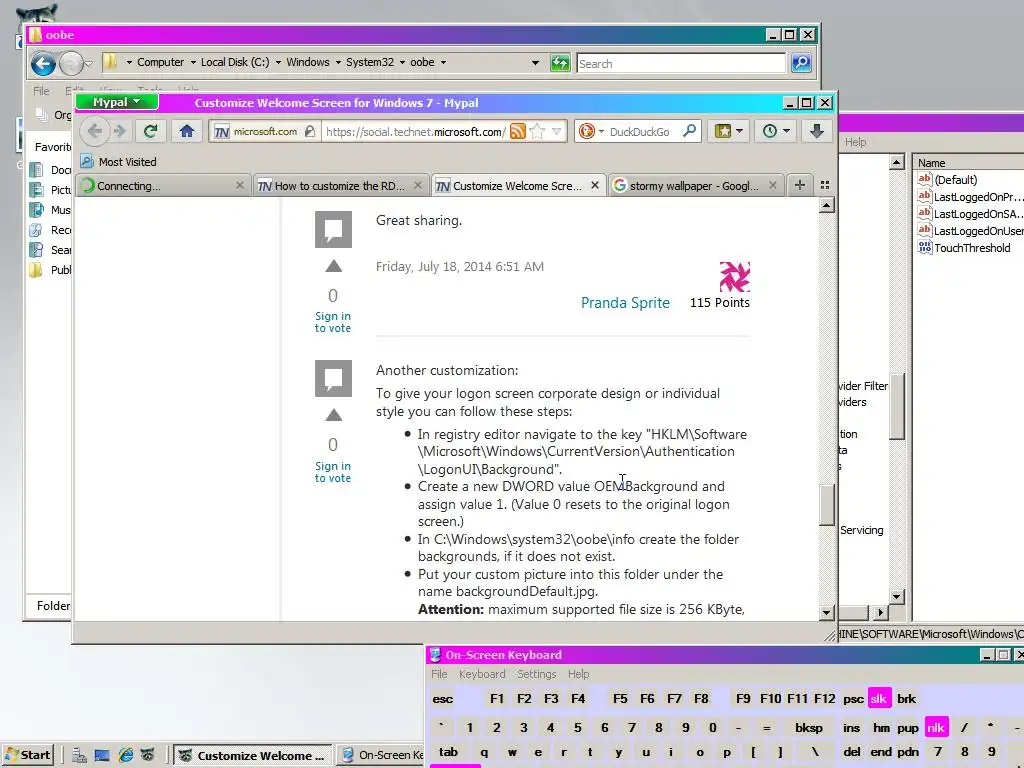This screenshot has height=768, width=1024.
Task: Click Explorer refresh green arrows button
Action: (x=560, y=63)
